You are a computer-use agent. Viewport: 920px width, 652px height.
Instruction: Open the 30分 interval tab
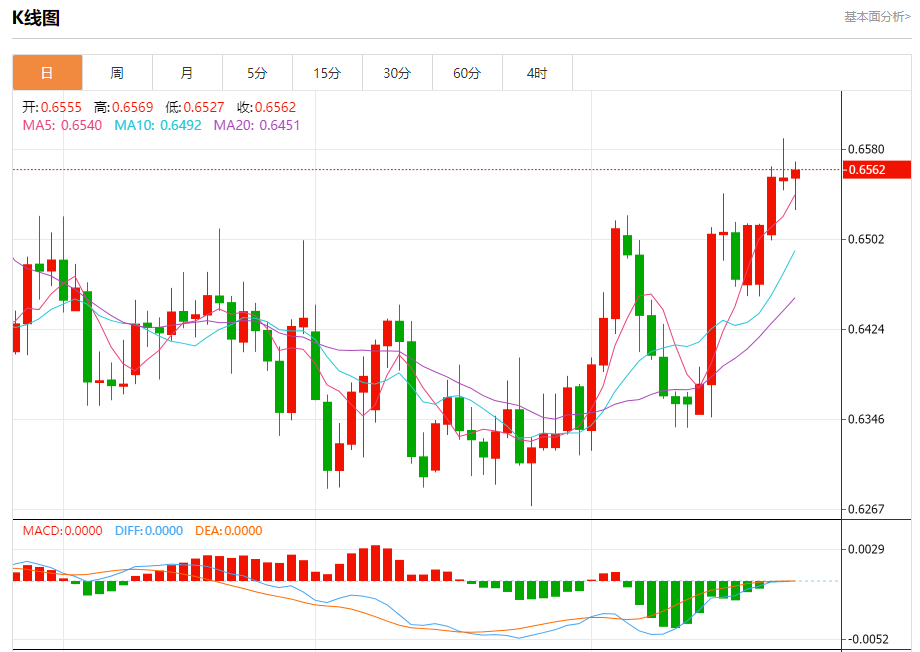click(x=397, y=73)
